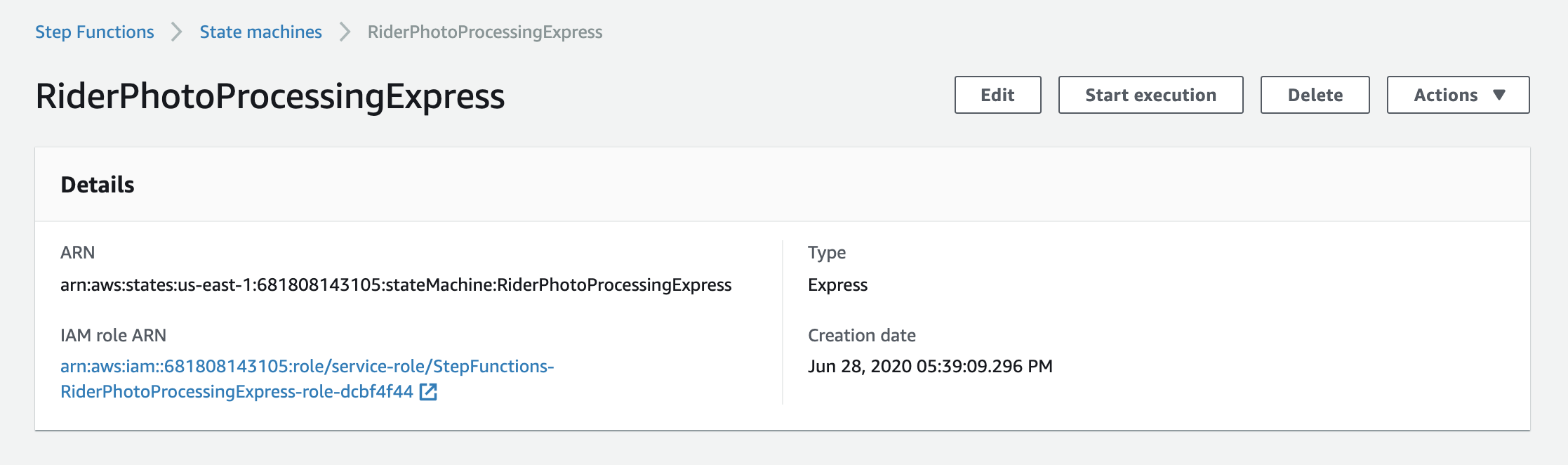The image size is (1568, 465).
Task: Click the Edit button
Action: [997, 95]
